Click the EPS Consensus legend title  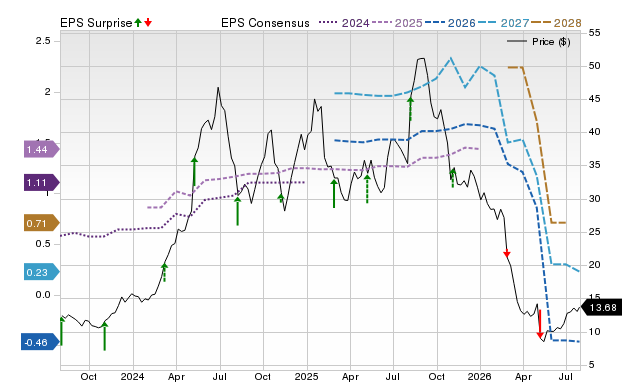pyautogui.click(x=265, y=23)
